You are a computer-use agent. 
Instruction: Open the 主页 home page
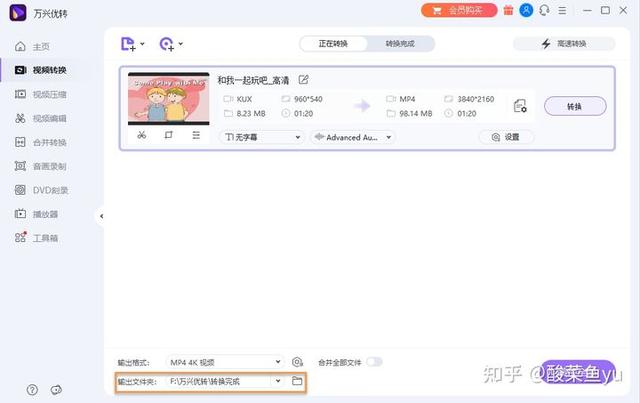pyautogui.click(x=32, y=47)
